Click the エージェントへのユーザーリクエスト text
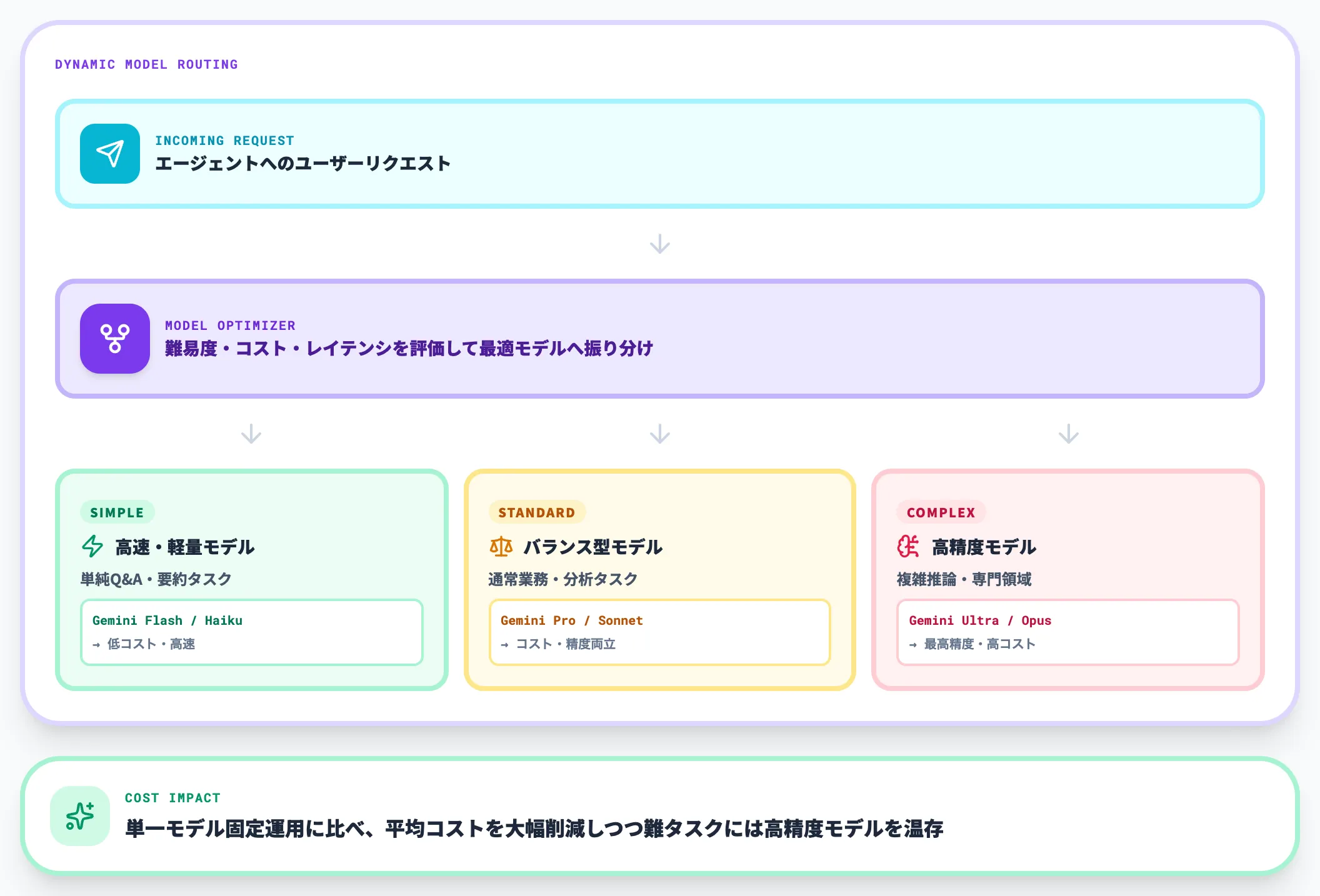This screenshot has width=1320, height=896. 303,163
